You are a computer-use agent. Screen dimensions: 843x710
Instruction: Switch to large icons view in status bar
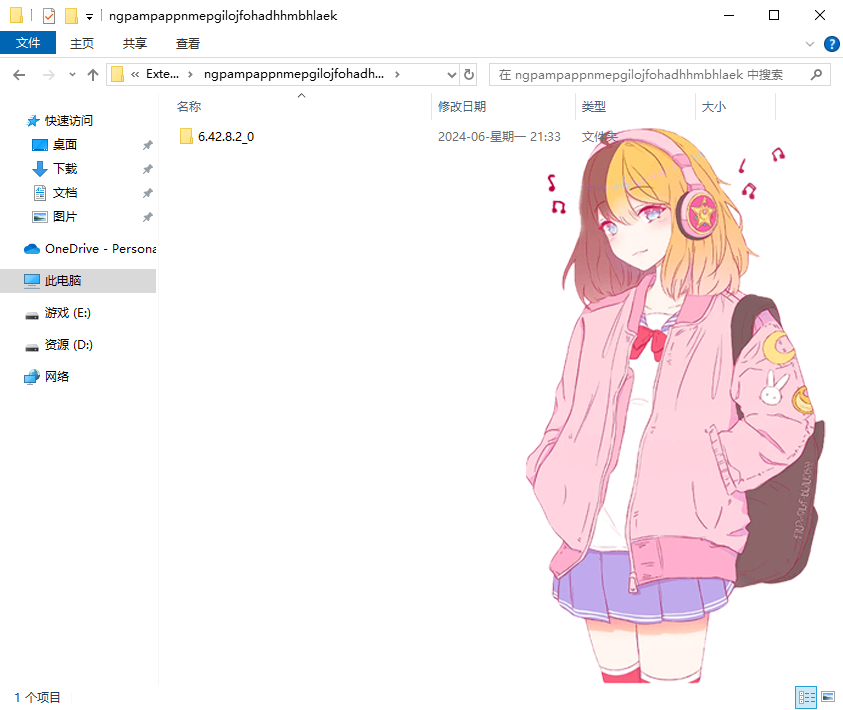828,697
